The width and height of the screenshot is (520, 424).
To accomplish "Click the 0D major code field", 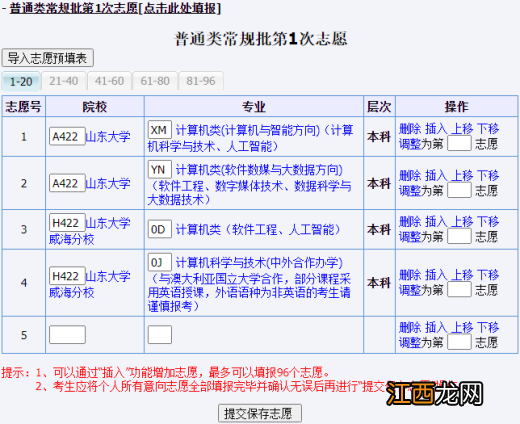I will pos(160,229).
